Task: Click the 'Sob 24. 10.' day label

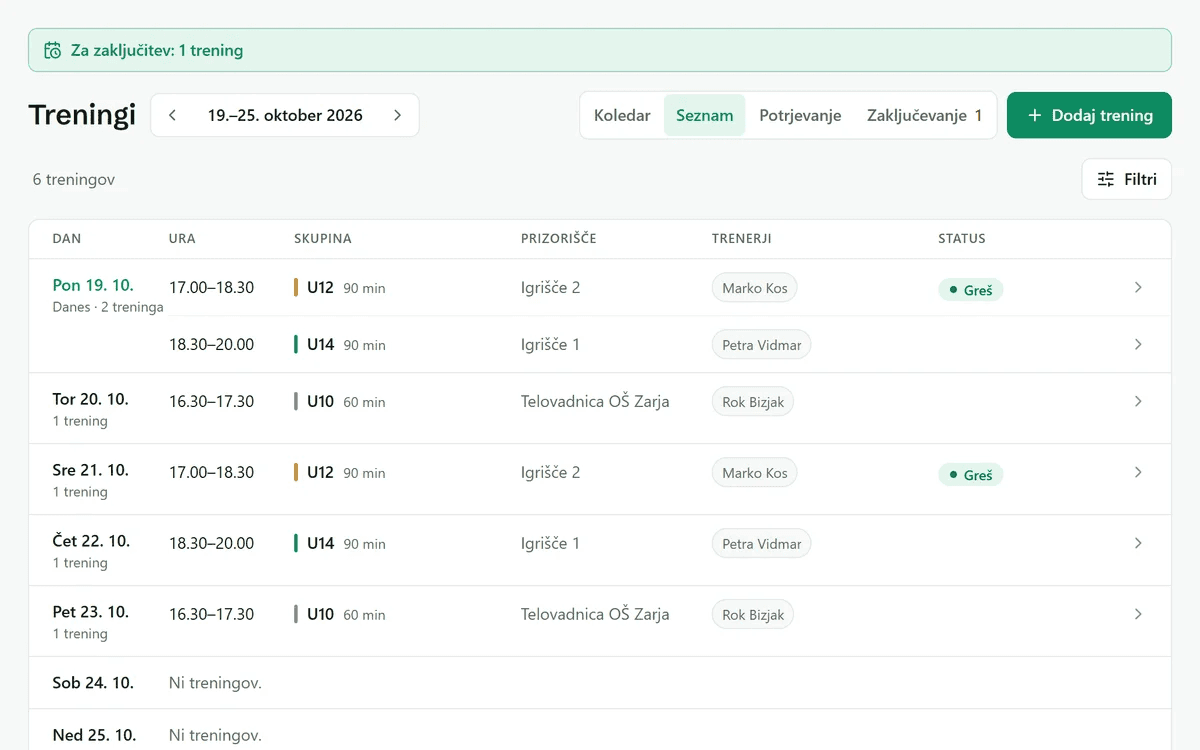Action: (x=93, y=683)
